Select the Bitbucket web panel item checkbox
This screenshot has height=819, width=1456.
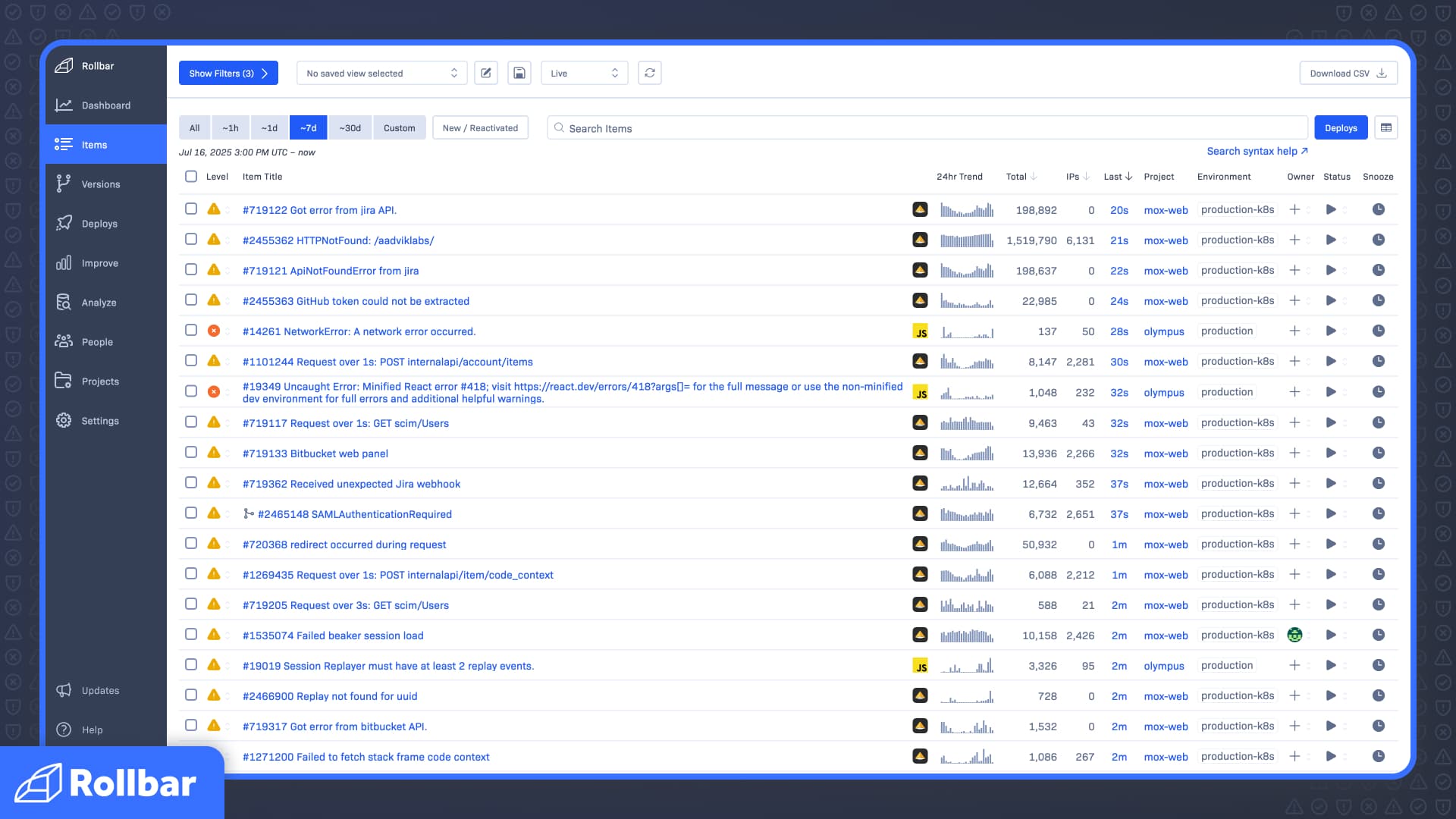coord(191,453)
